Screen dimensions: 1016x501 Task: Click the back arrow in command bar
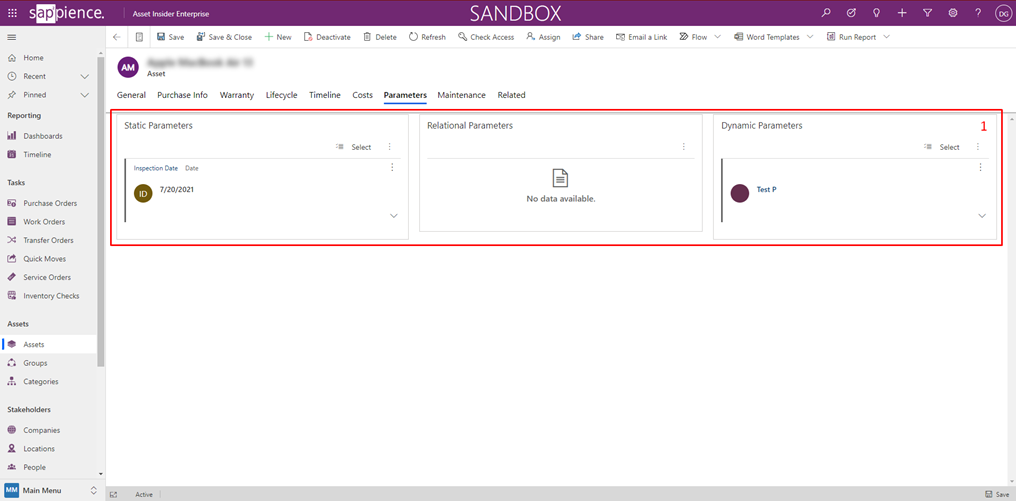point(117,37)
